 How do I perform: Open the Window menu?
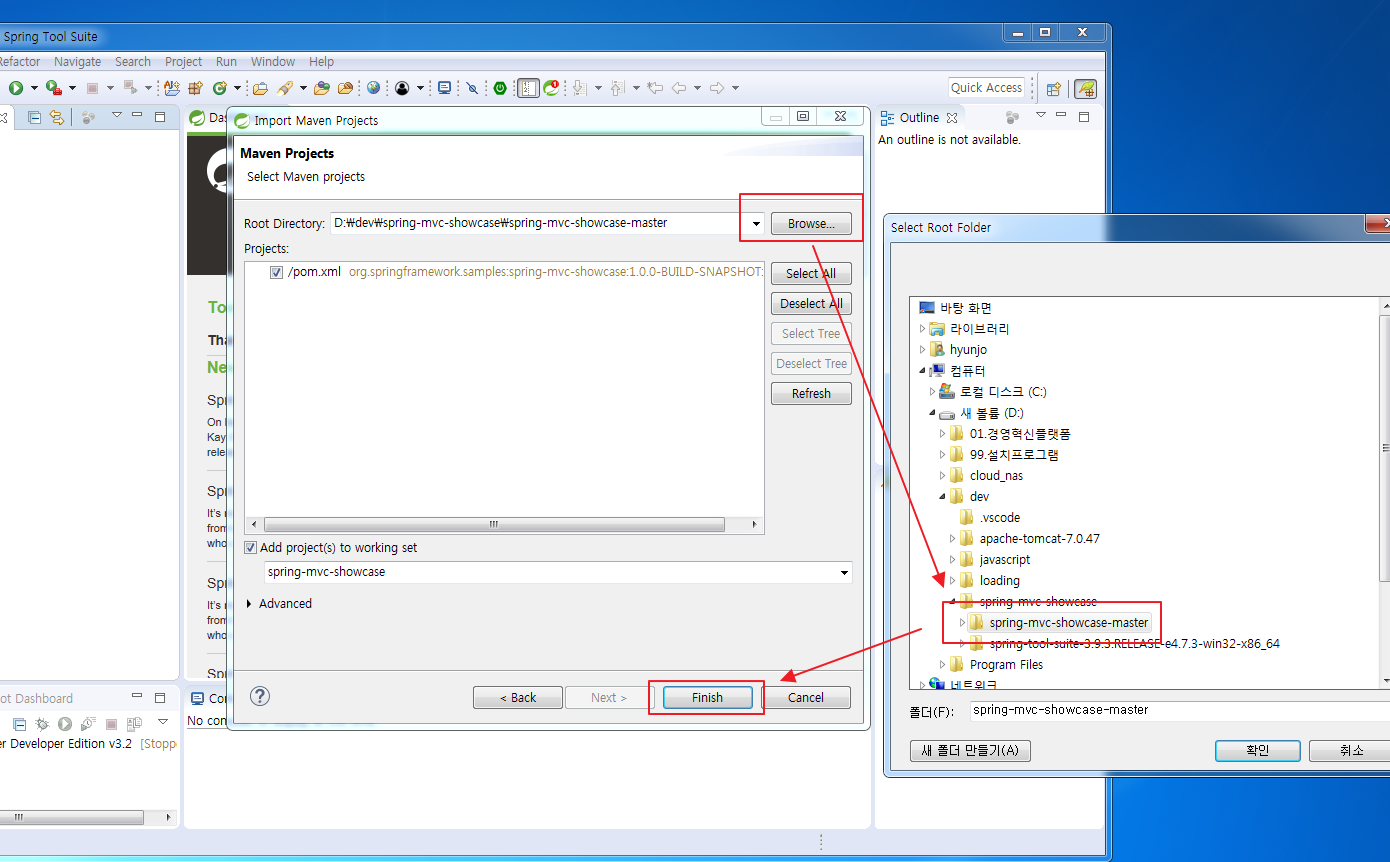[273, 62]
